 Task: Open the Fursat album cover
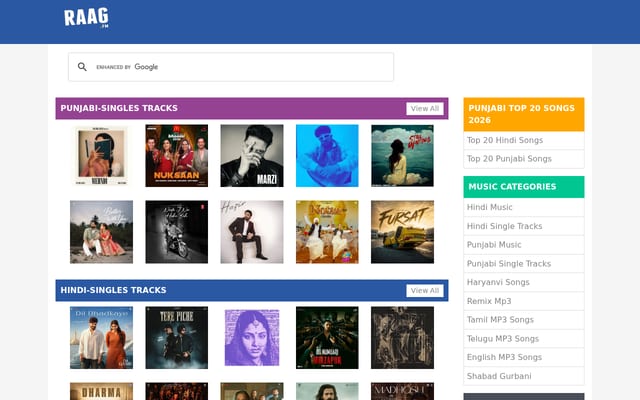(x=402, y=232)
